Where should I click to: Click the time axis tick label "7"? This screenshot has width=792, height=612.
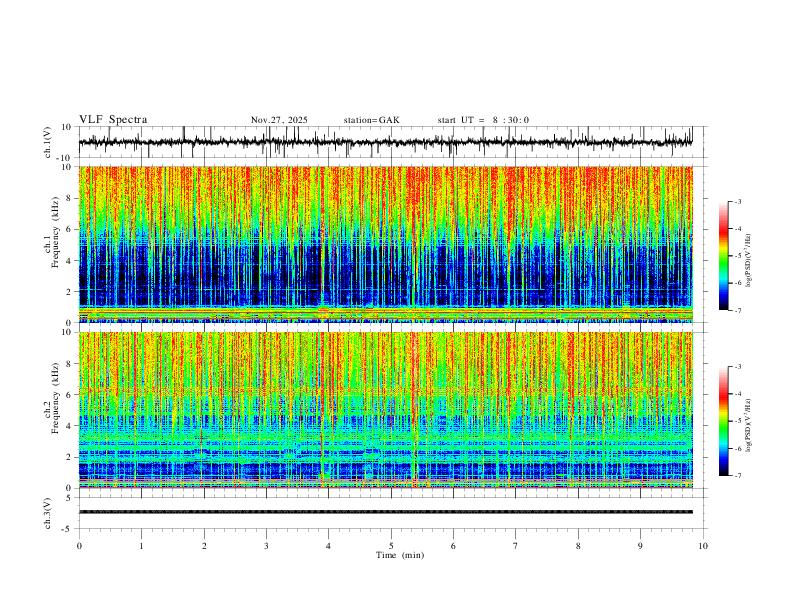[x=516, y=546]
